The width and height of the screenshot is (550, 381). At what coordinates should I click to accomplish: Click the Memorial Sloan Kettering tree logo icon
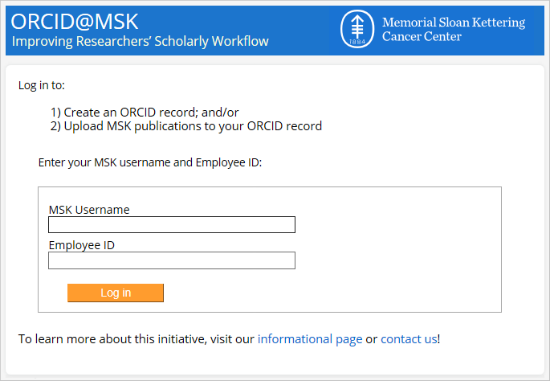(x=357, y=29)
